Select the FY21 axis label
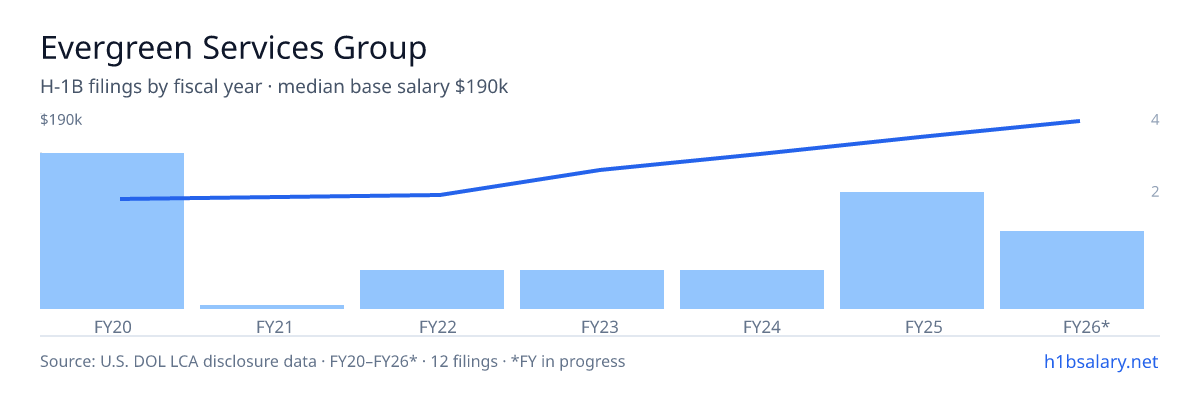Image resolution: width=1200 pixels, height=400 pixels. pyautogui.click(x=272, y=326)
